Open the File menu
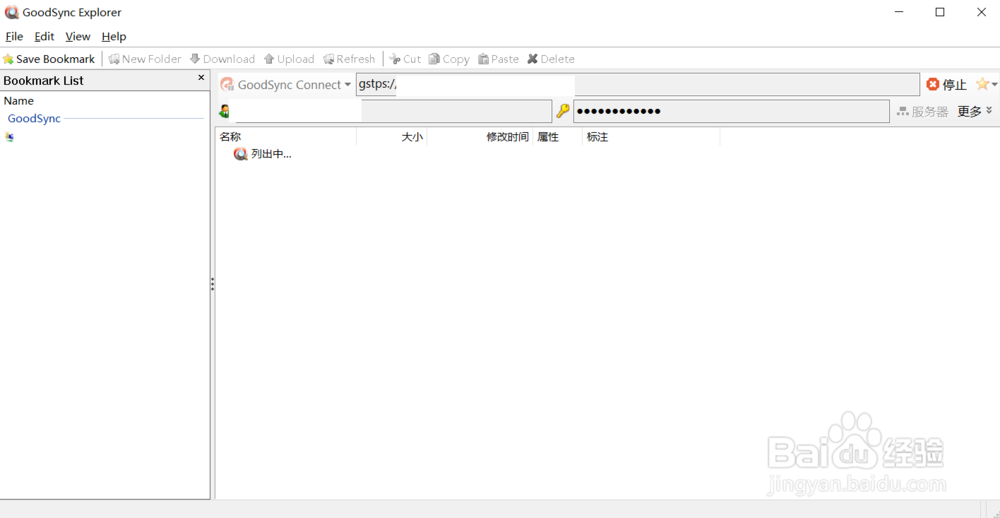 click(x=14, y=36)
